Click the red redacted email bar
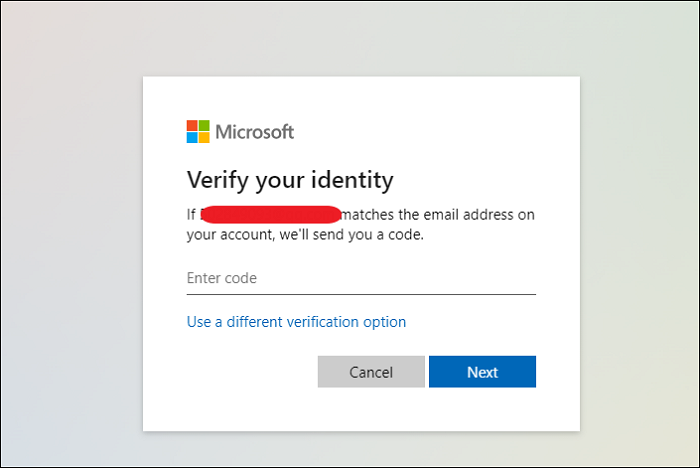 click(270, 214)
